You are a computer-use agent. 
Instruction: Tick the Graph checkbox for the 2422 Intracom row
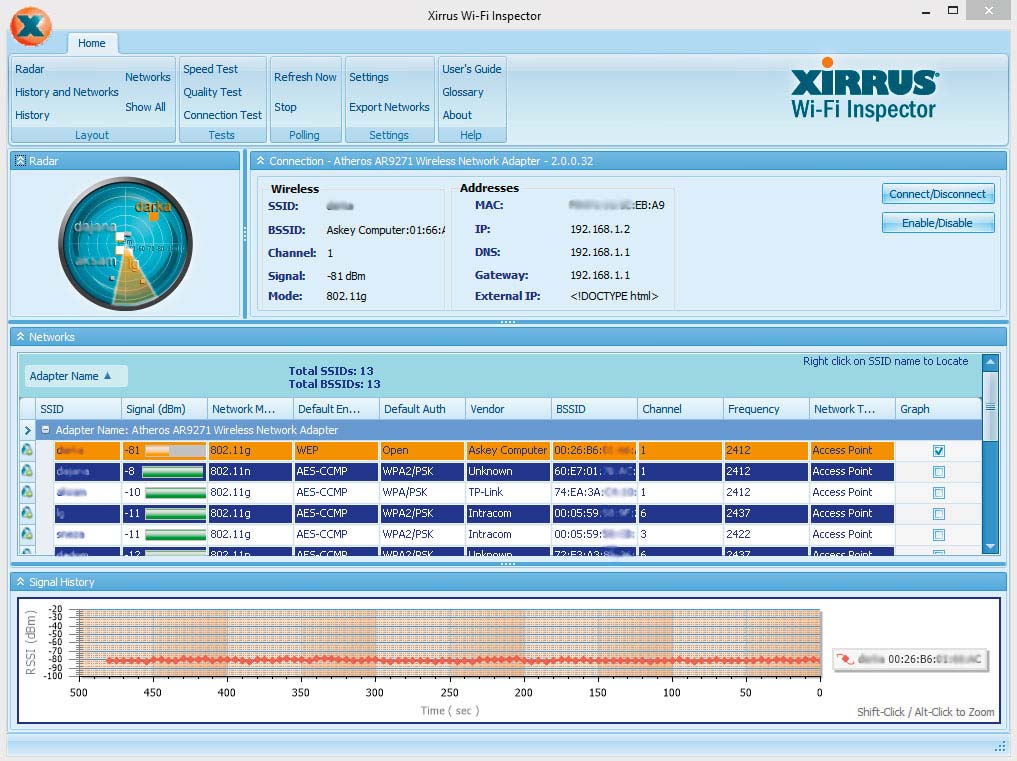(939, 535)
